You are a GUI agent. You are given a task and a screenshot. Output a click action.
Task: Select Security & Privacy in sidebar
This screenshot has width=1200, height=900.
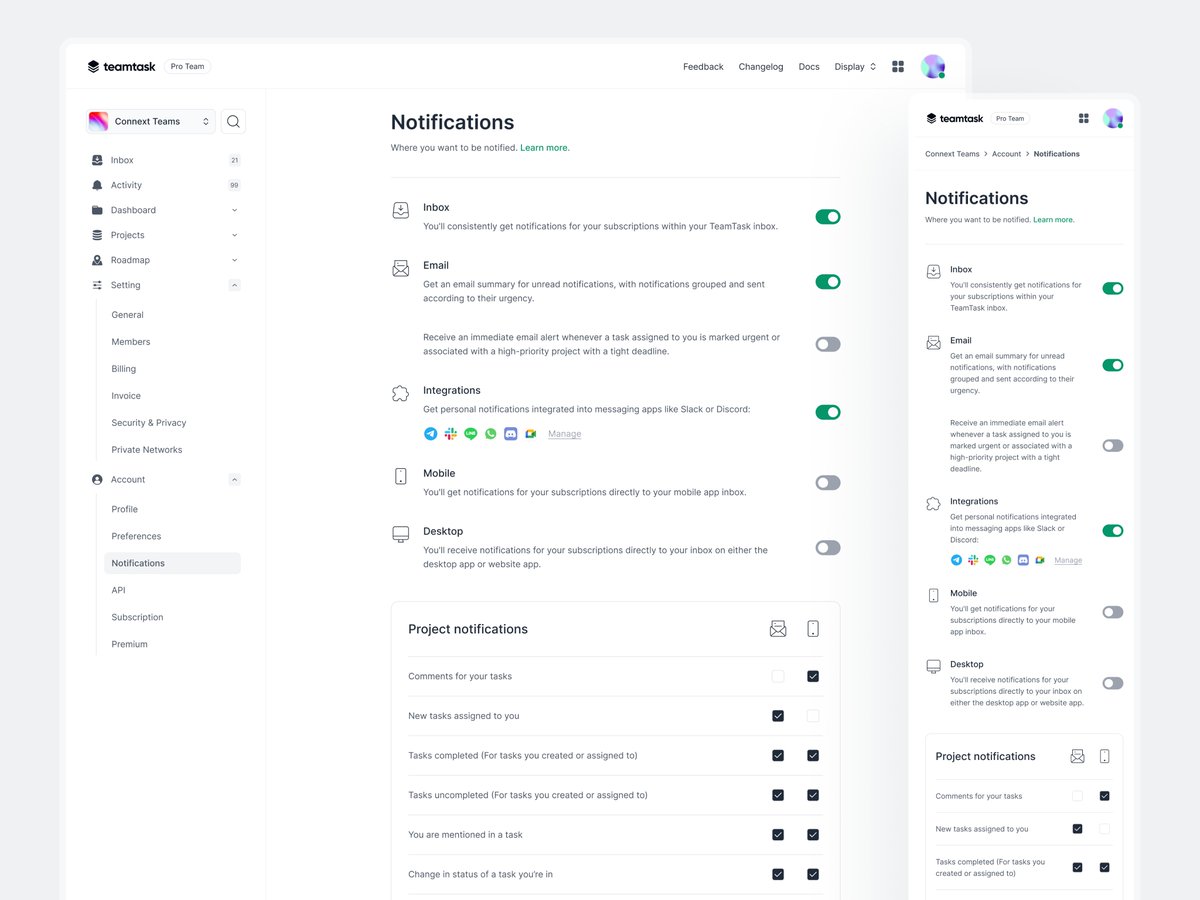pyautogui.click(x=149, y=423)
